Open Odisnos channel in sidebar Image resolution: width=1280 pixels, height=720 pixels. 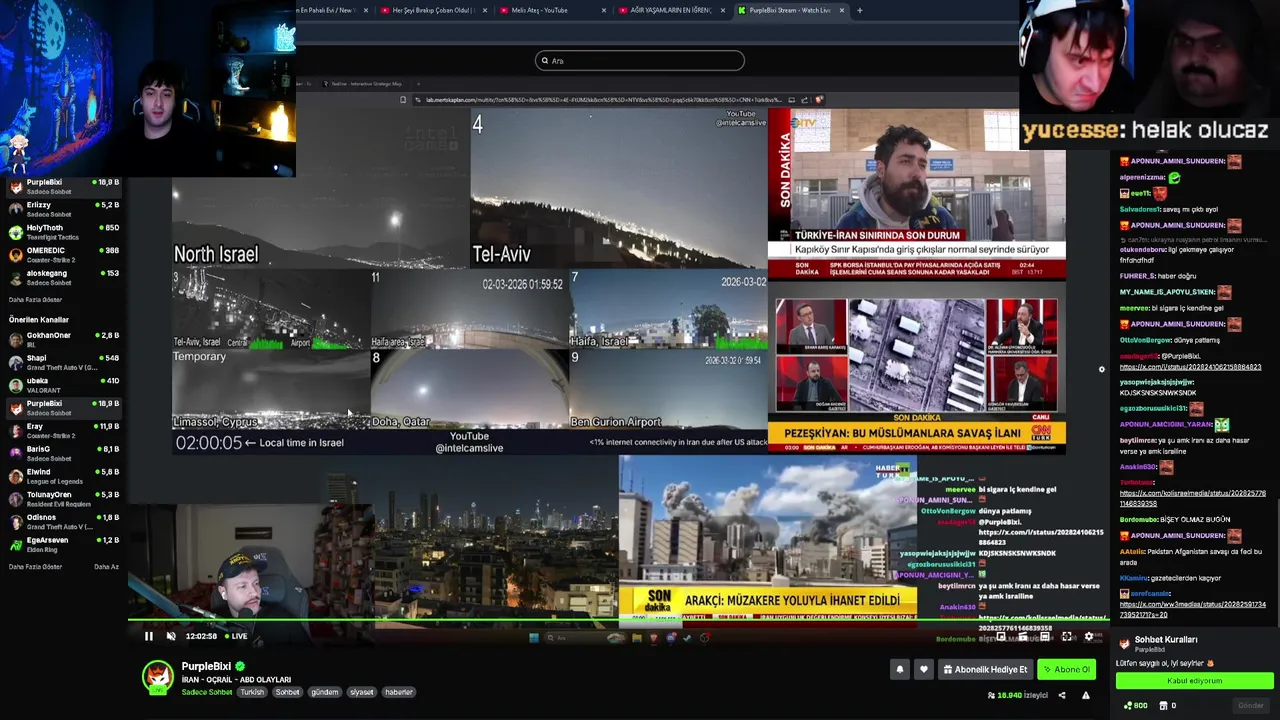coord(64,522)
